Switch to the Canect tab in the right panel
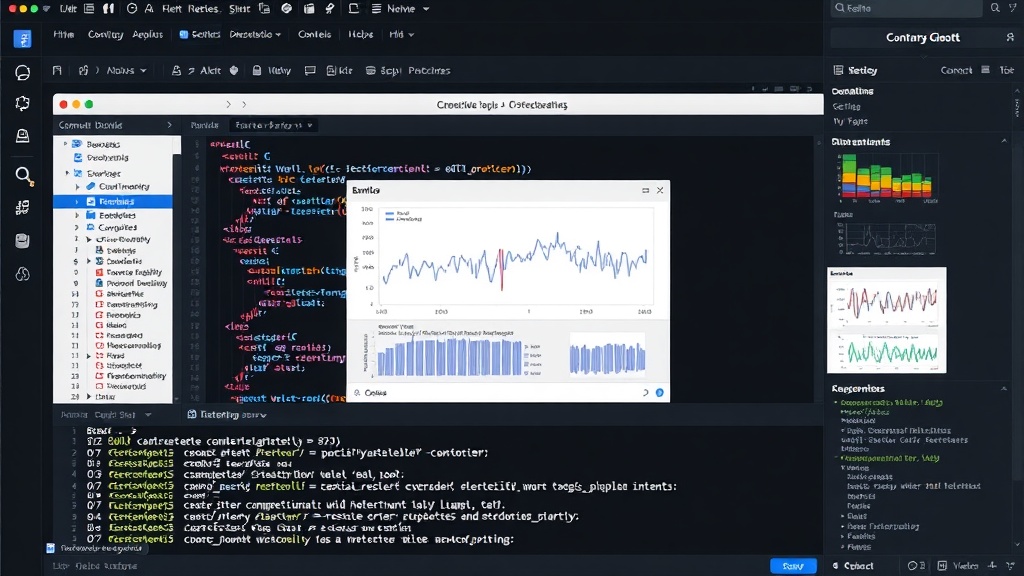Screen dimensions: 1024x576 (956, 70)
